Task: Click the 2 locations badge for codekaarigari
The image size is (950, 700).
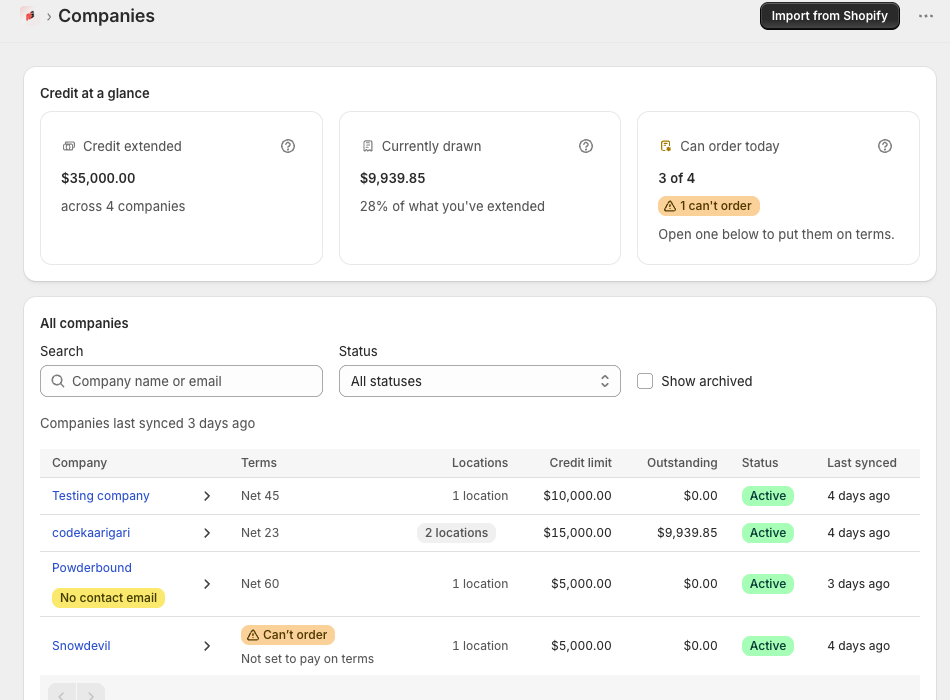Action: (x=456, y=533)
